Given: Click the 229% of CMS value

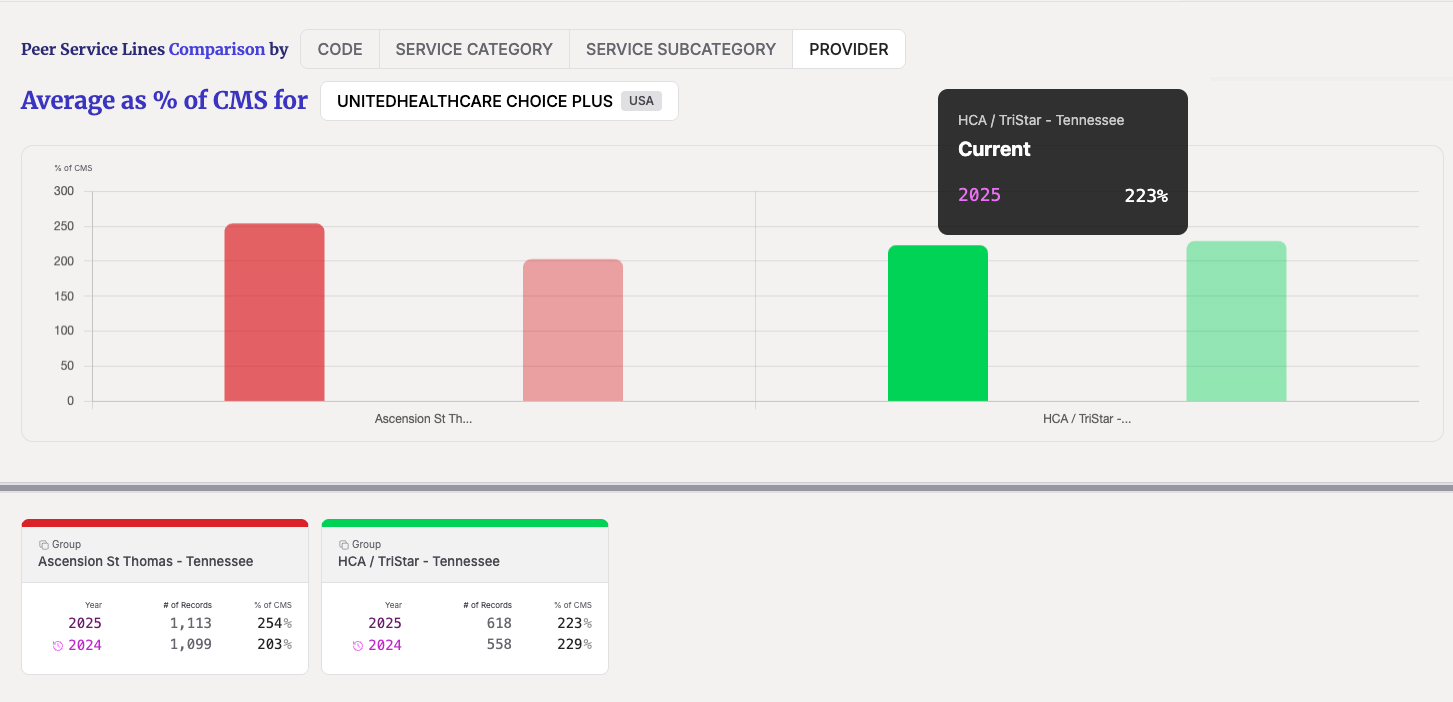Looking at the screenshot, I should click(573, 645).
